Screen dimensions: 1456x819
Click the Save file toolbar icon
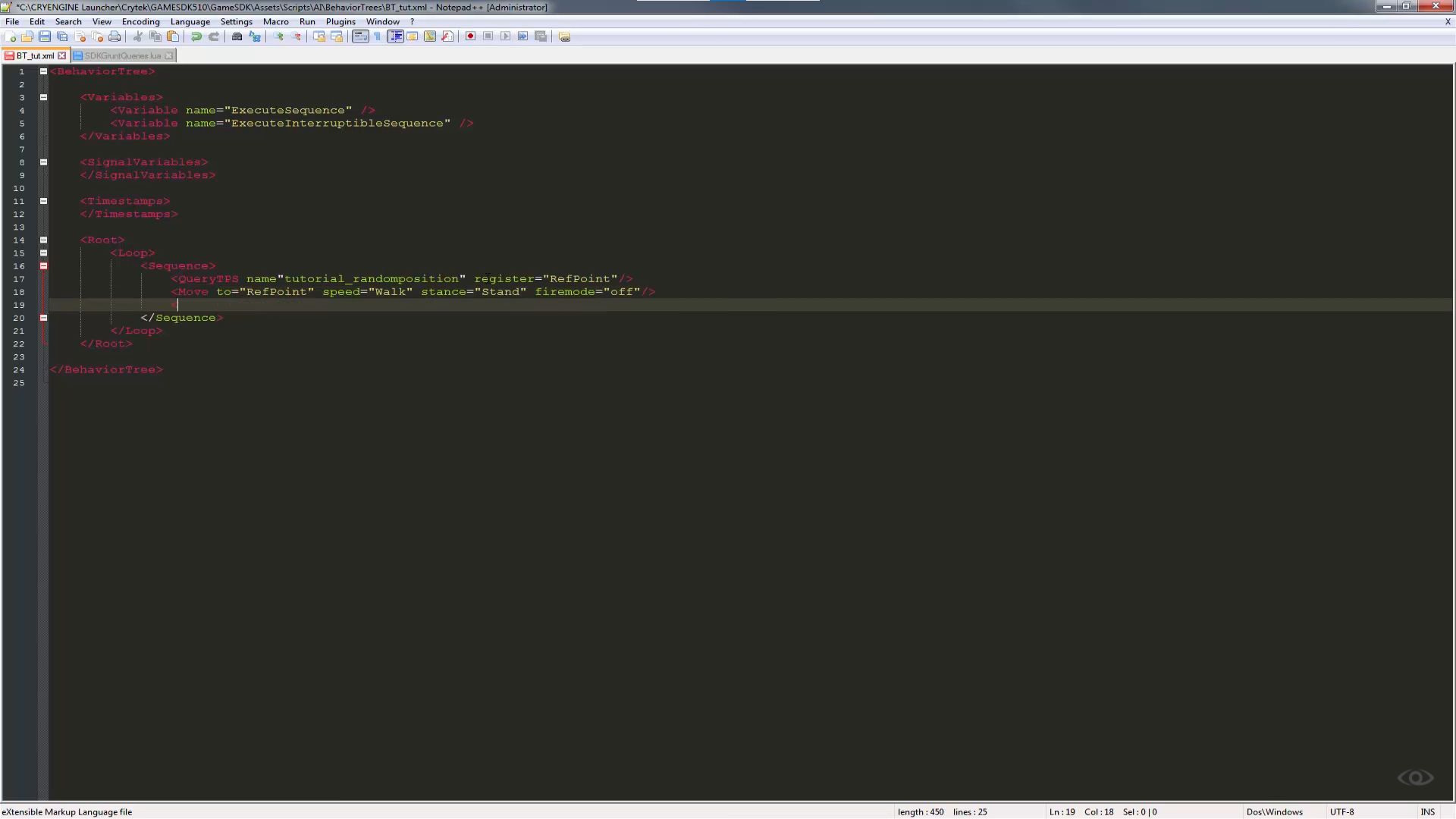click(45, 36)
